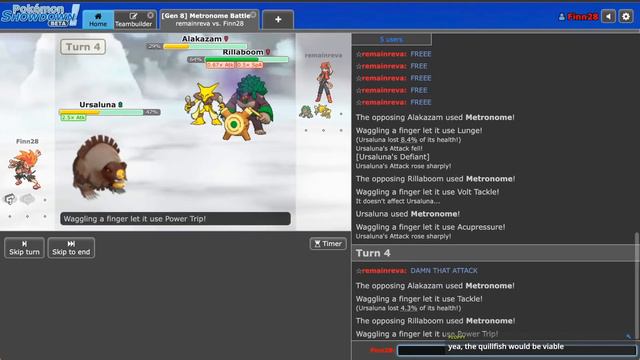Start the battle Timer
640x360 pixels.
328,244
